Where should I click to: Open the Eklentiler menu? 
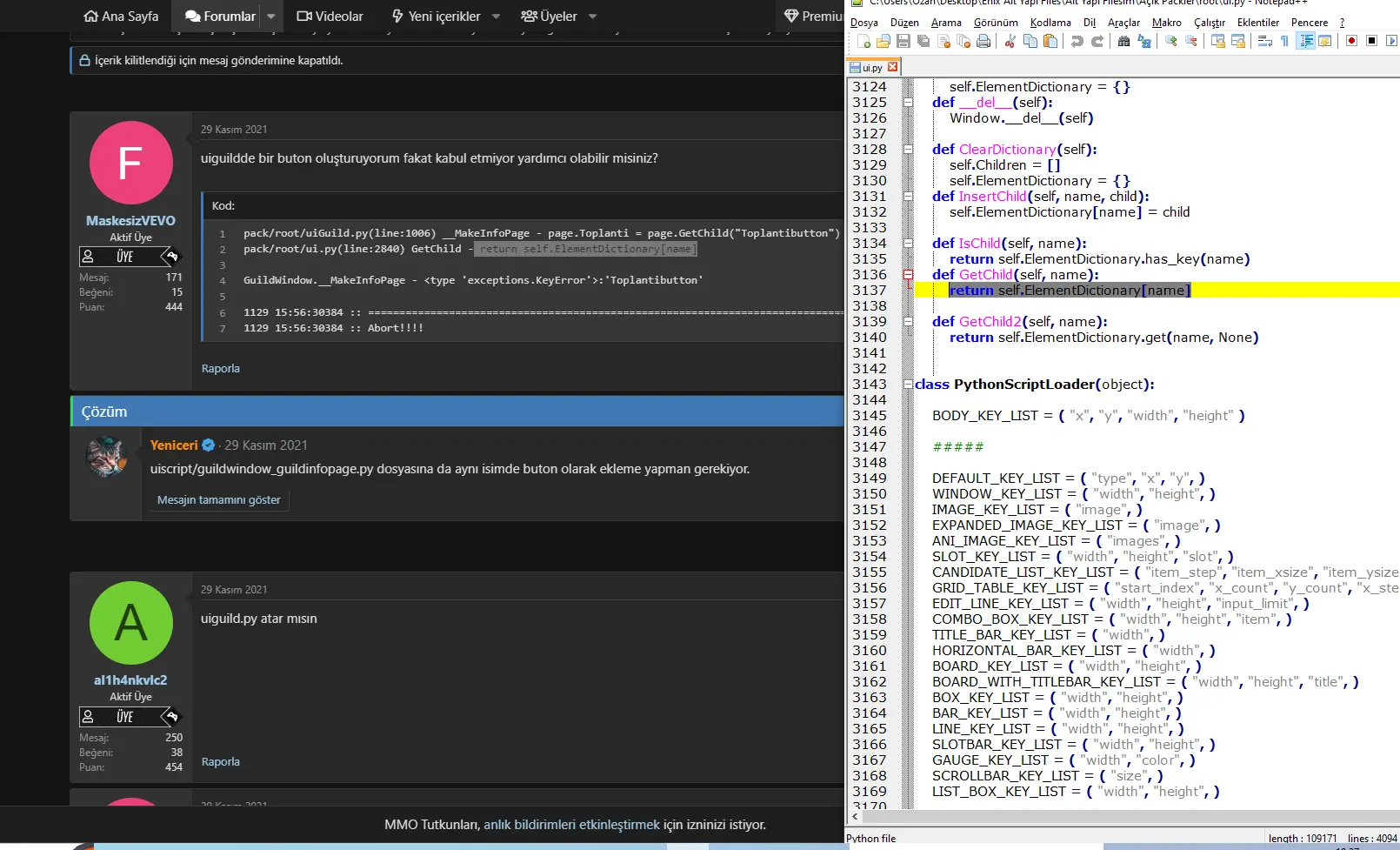[1257, 23]
